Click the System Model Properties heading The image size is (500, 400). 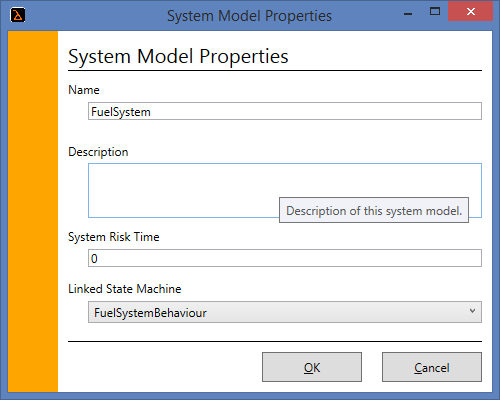point(178,56)
